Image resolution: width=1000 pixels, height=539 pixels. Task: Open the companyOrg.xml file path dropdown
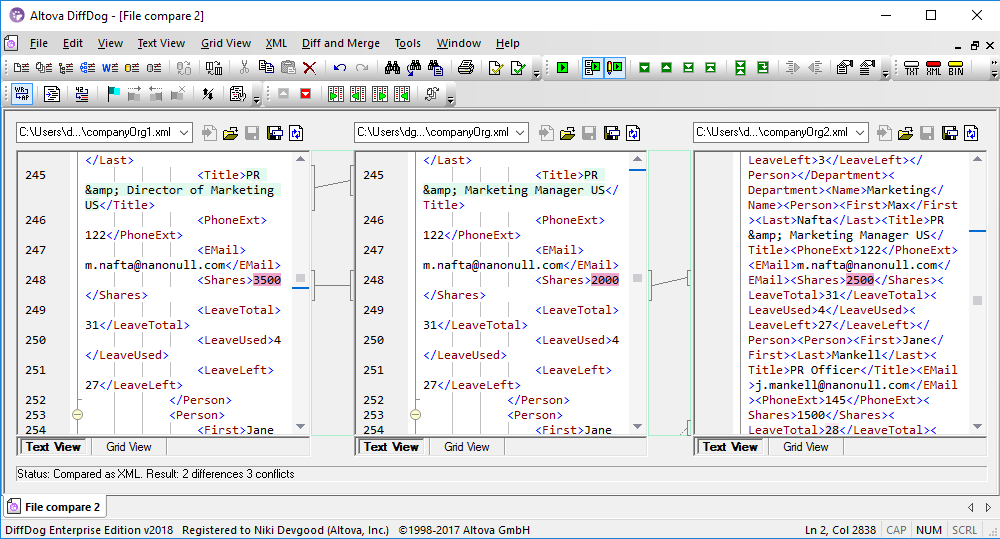pyautogui.click(x=521, y=132)
